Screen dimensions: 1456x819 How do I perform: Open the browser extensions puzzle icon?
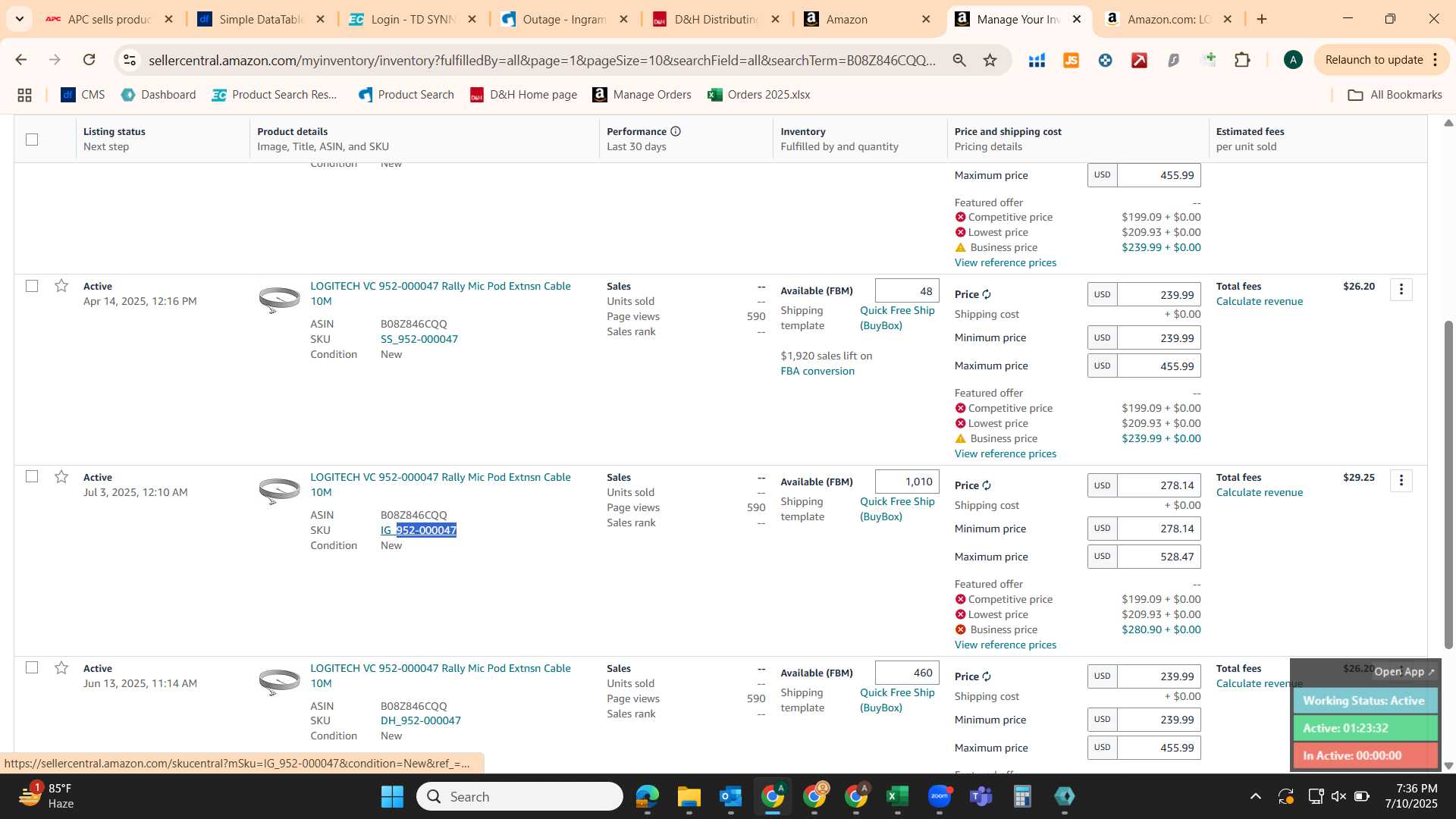1242,60
